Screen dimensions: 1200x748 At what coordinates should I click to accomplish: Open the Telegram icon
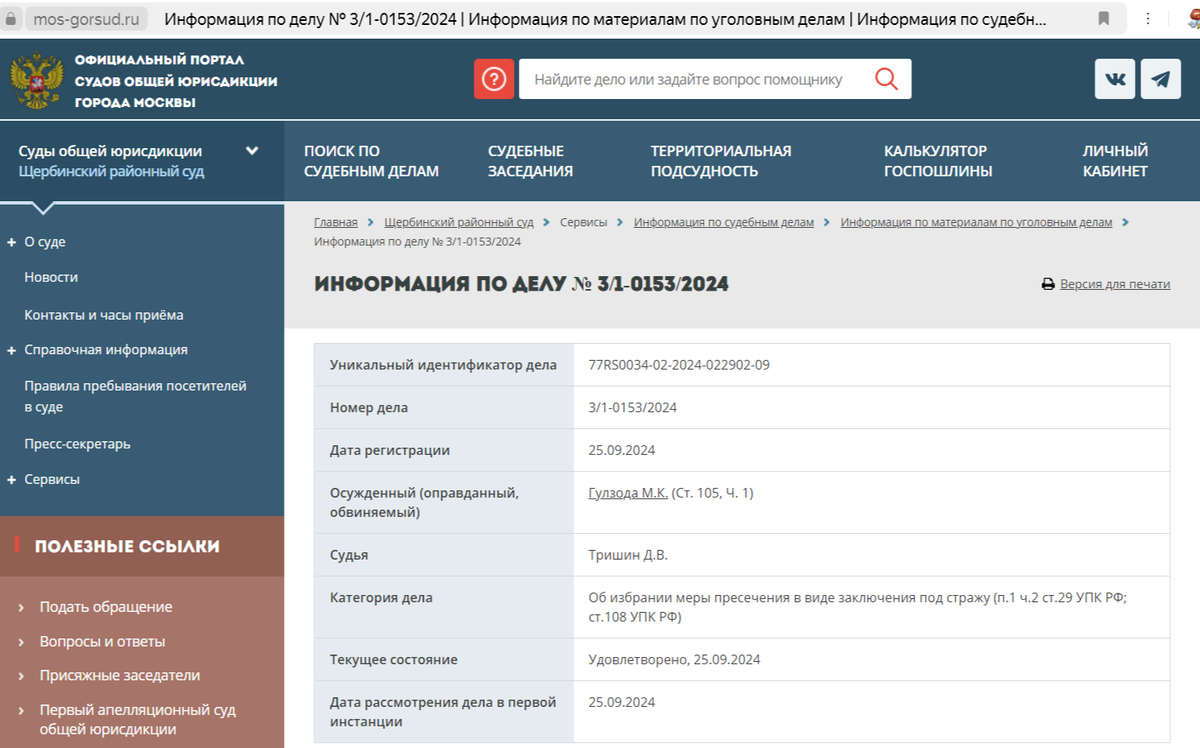pyautogui.click(x=1160, y=78)
